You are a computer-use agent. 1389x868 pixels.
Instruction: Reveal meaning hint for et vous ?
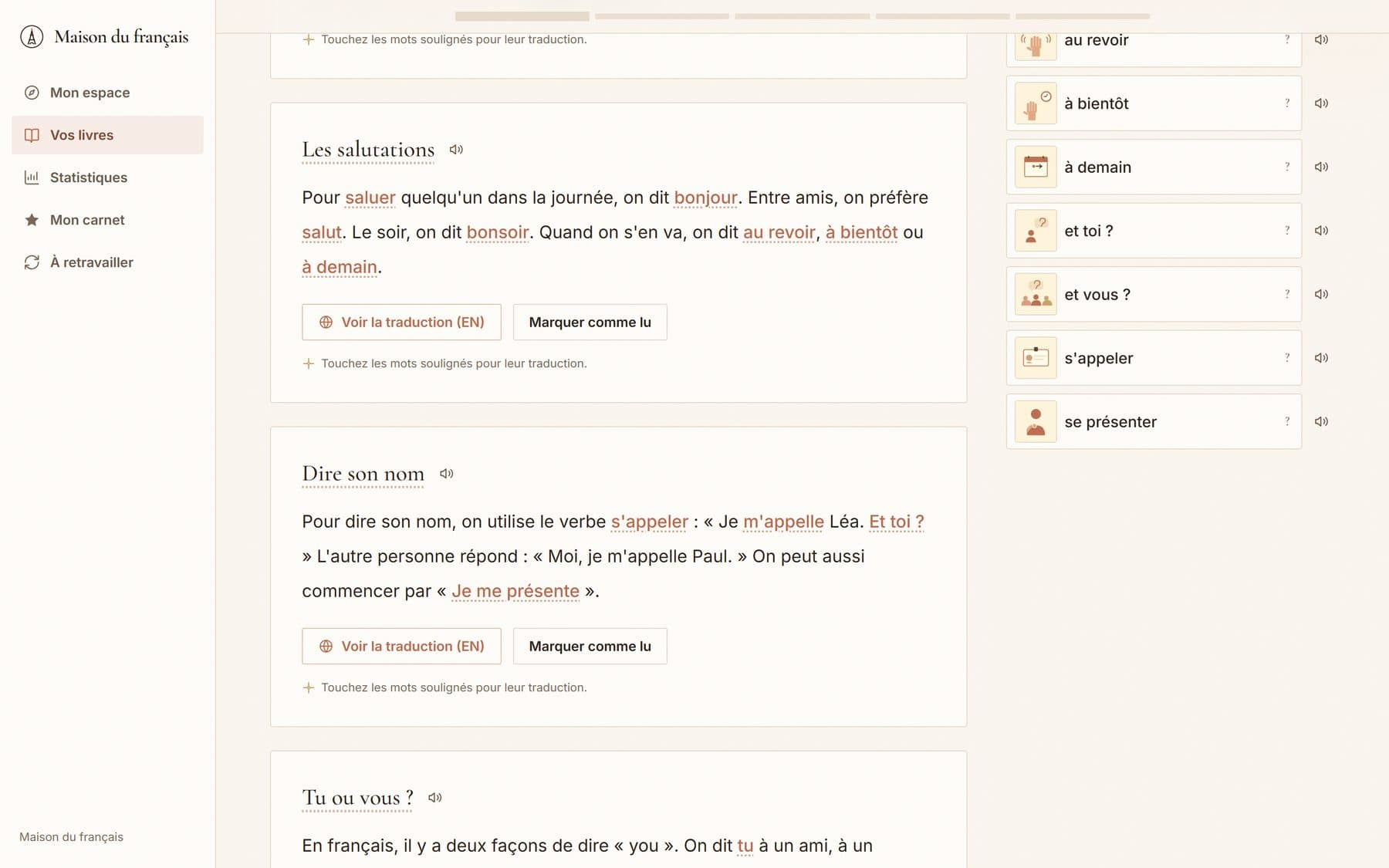[1287, 294]
